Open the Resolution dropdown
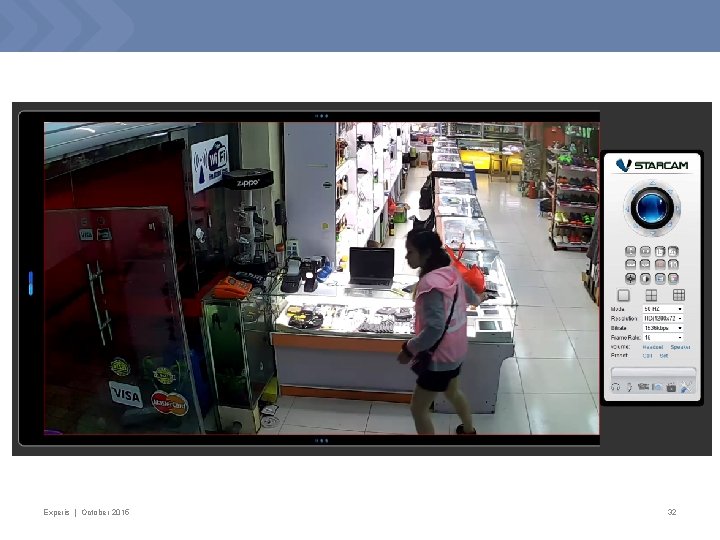The height and width of the screenshot is (540, 720). coord(663,318)
